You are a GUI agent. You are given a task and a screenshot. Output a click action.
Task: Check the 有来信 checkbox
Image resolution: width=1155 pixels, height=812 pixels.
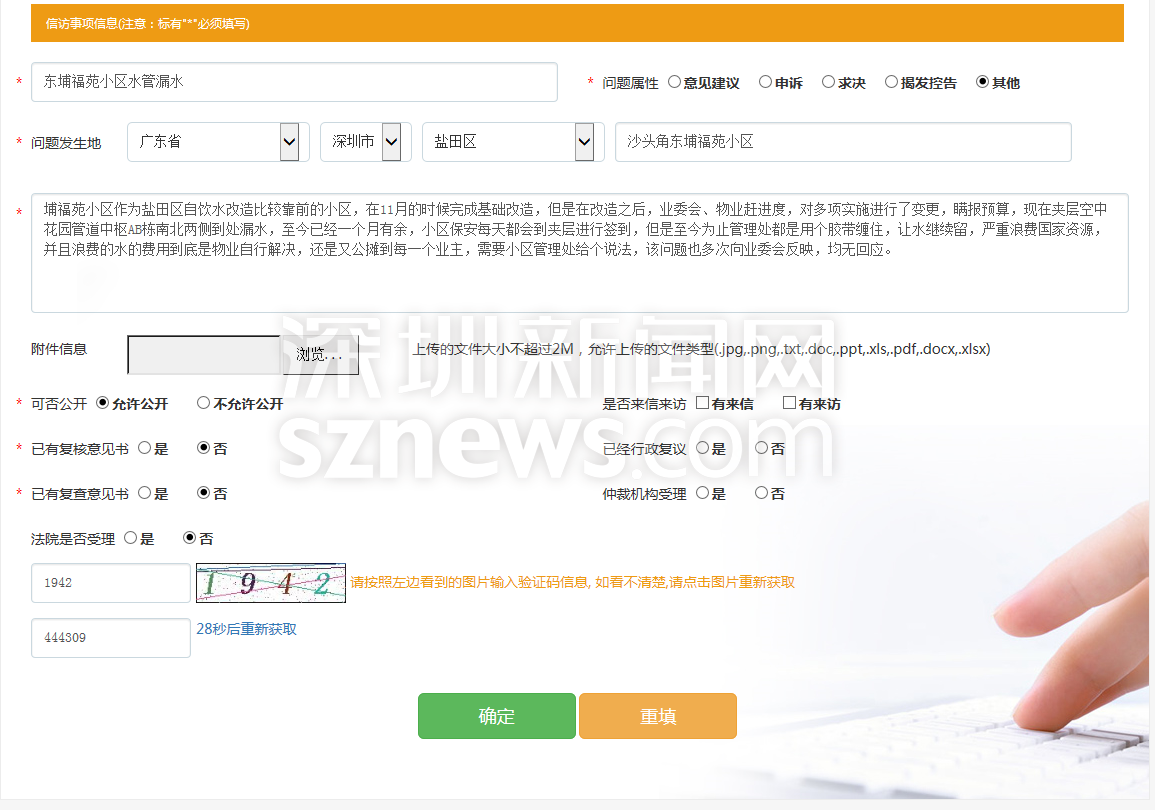click(702, 403)
